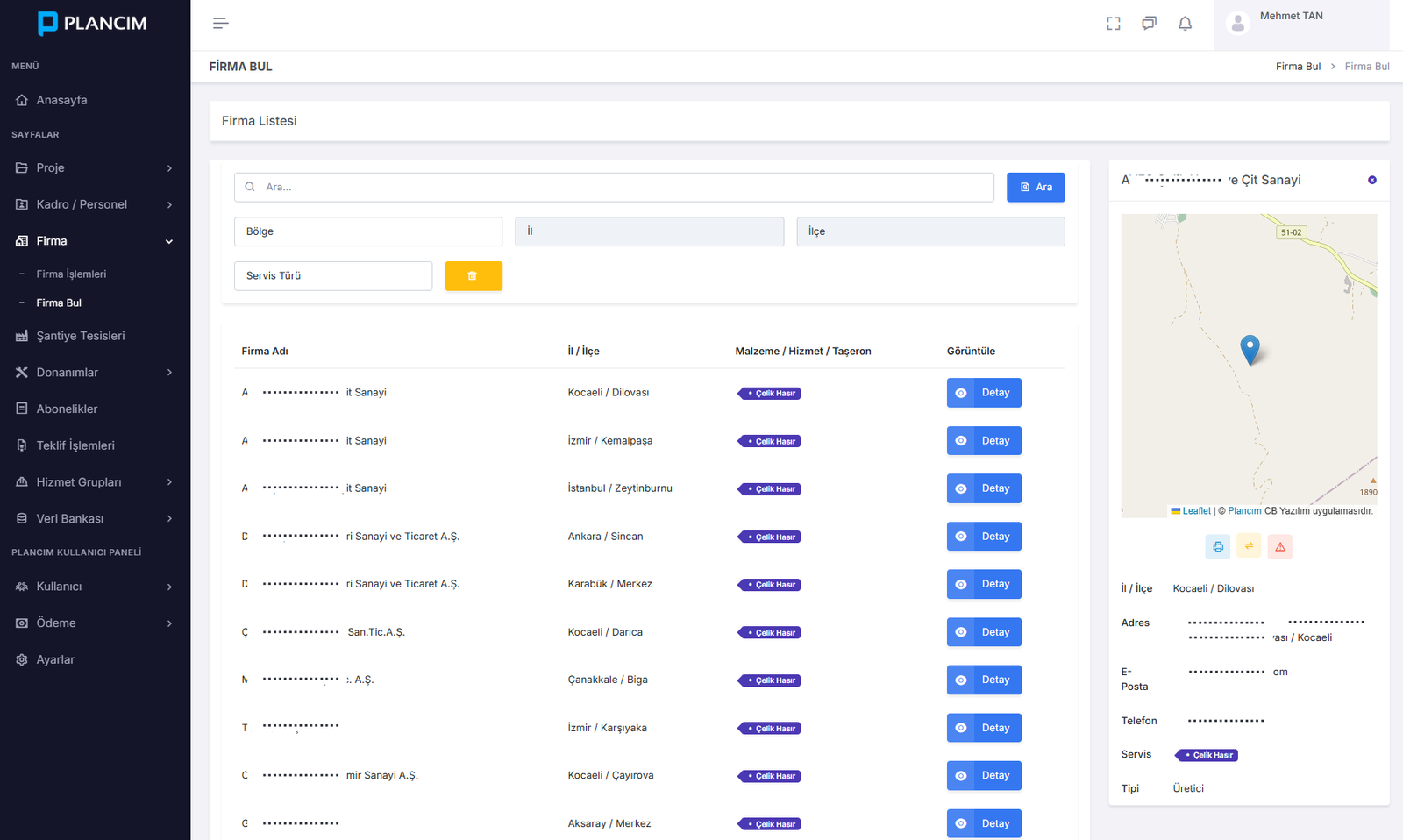Open Detay for Kocaeli / Darıca row

pos(984,632)
